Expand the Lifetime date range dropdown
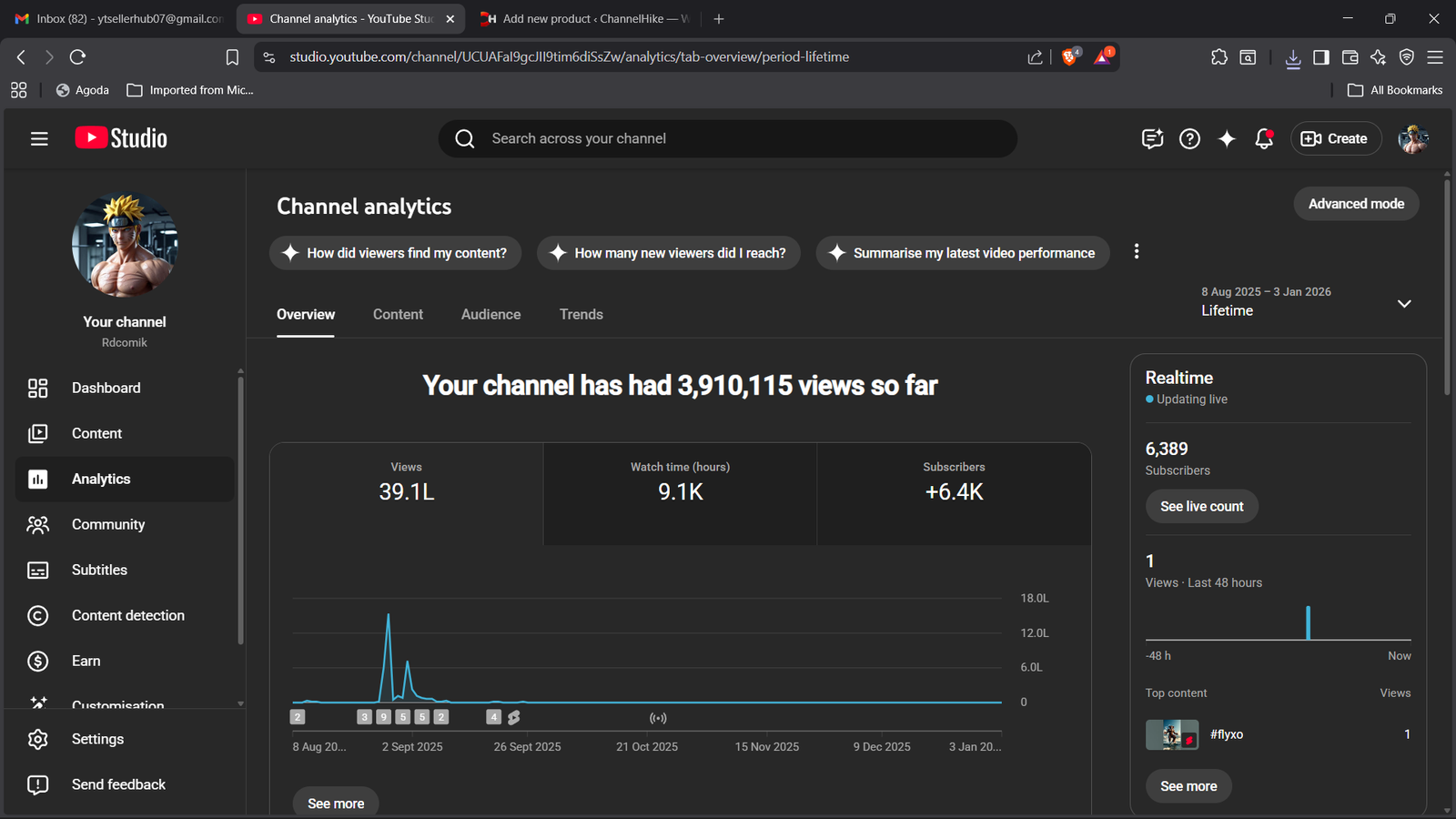 coord(1403,303)
